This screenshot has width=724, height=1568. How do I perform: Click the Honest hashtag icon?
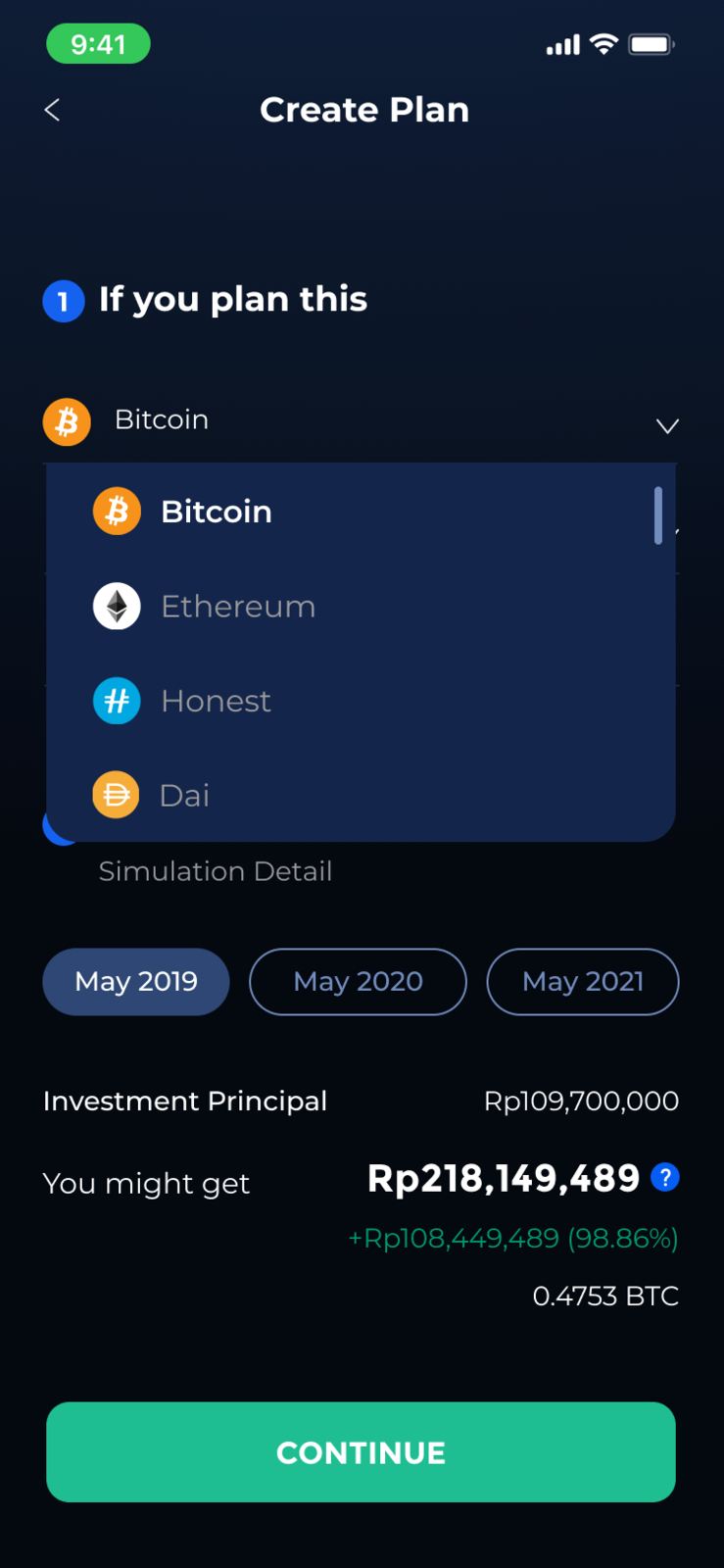click(x=117, y=702)
